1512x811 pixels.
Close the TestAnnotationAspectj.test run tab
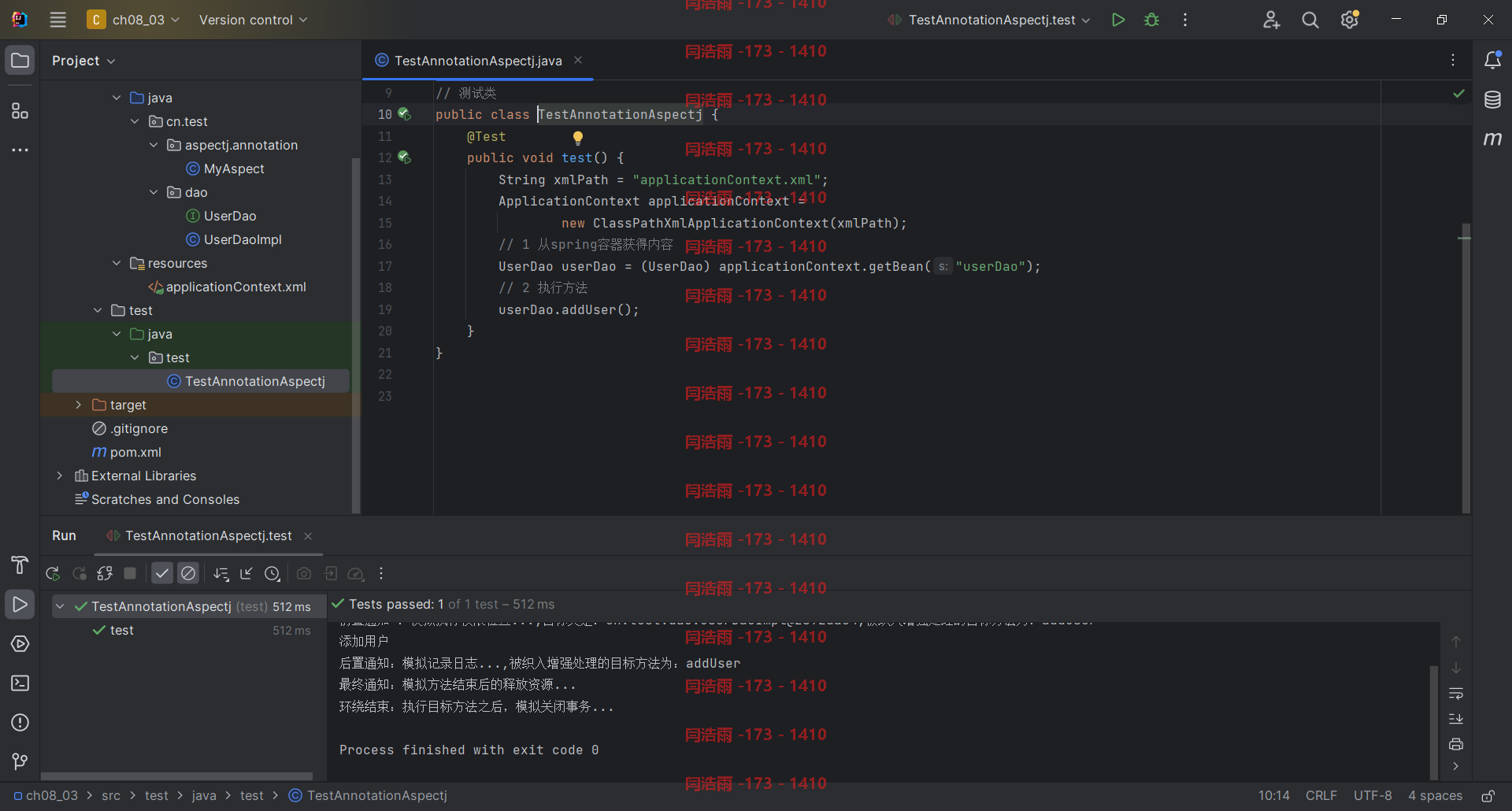[x=308, y=536]
